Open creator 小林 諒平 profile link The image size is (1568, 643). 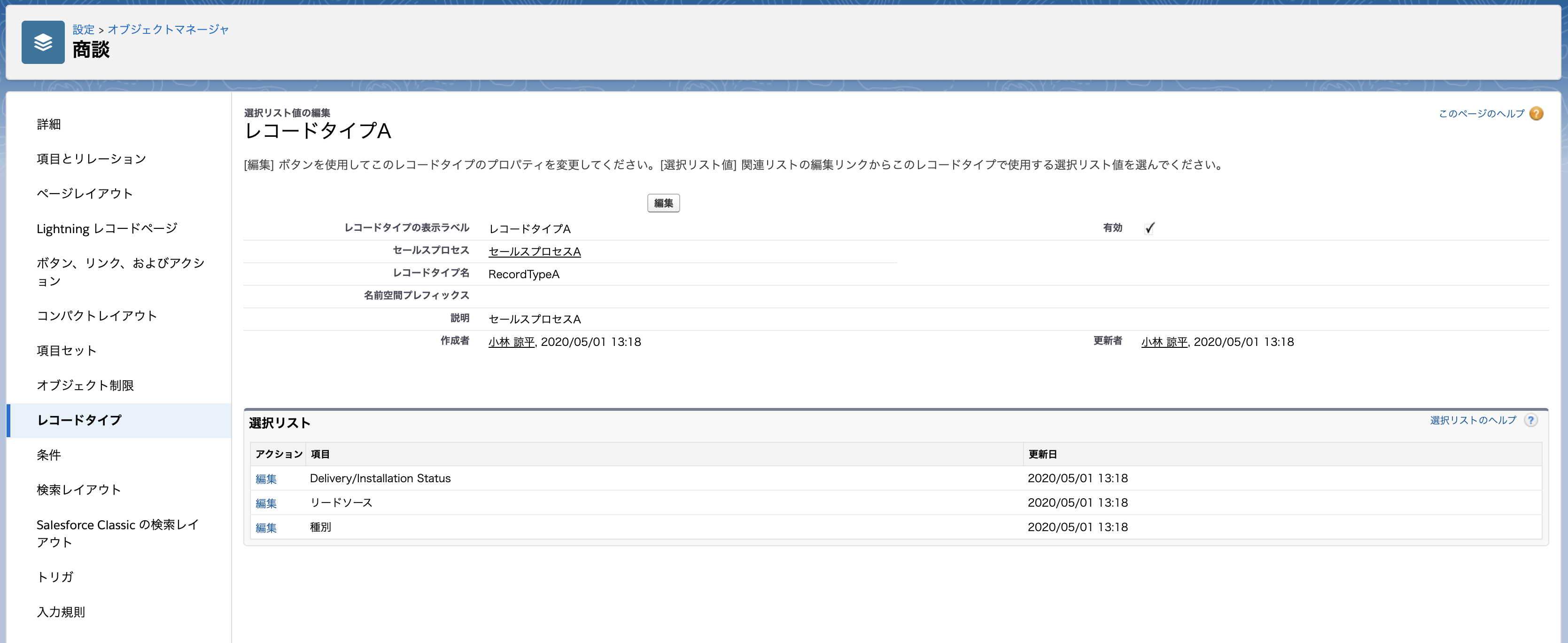click(510, 342)
